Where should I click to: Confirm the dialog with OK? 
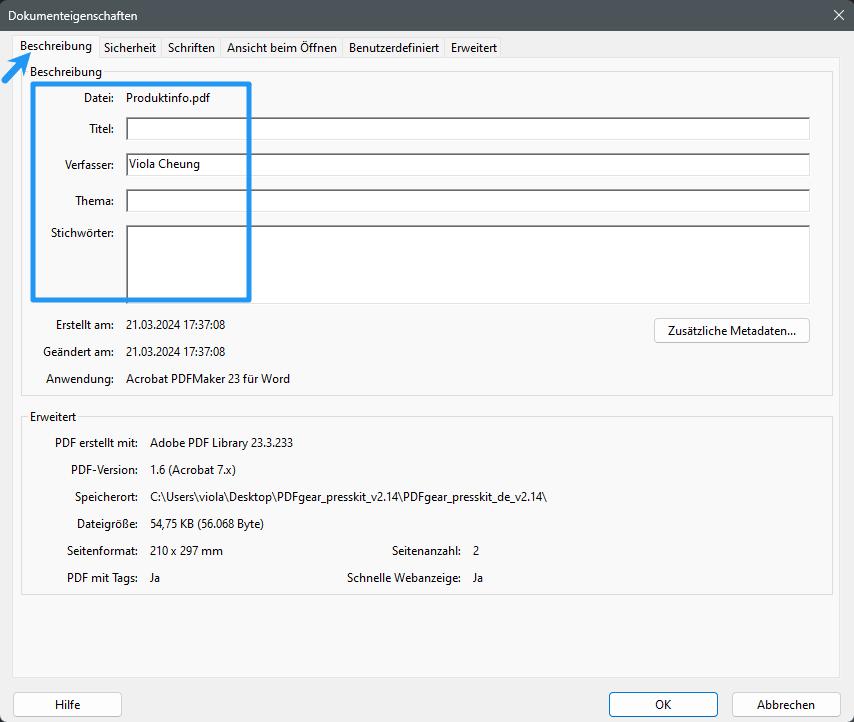point(662,705)
